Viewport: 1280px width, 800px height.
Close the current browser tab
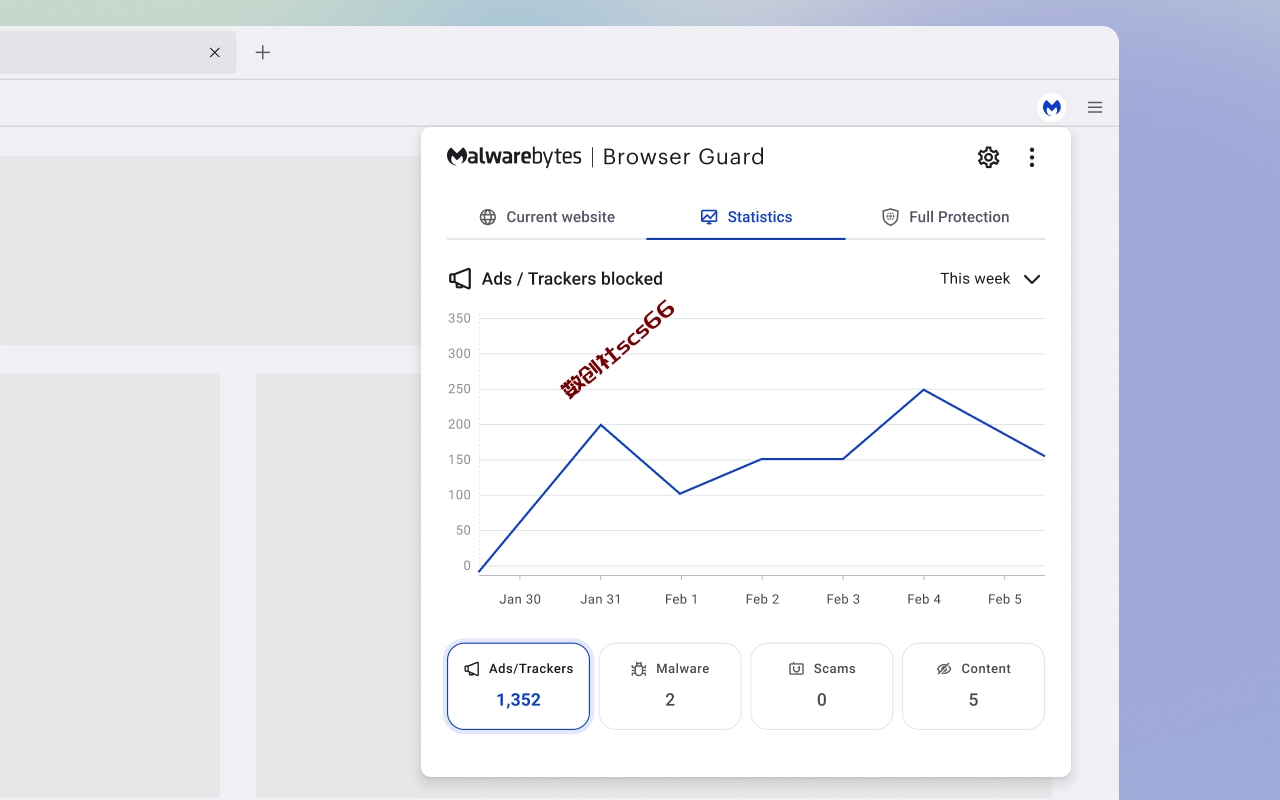click(x=214, y=52)
